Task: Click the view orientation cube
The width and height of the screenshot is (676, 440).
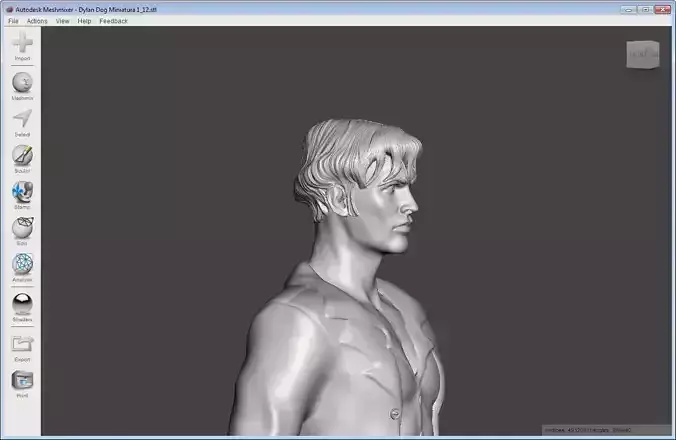Action: pyautogui.click(x=643, y=54)
